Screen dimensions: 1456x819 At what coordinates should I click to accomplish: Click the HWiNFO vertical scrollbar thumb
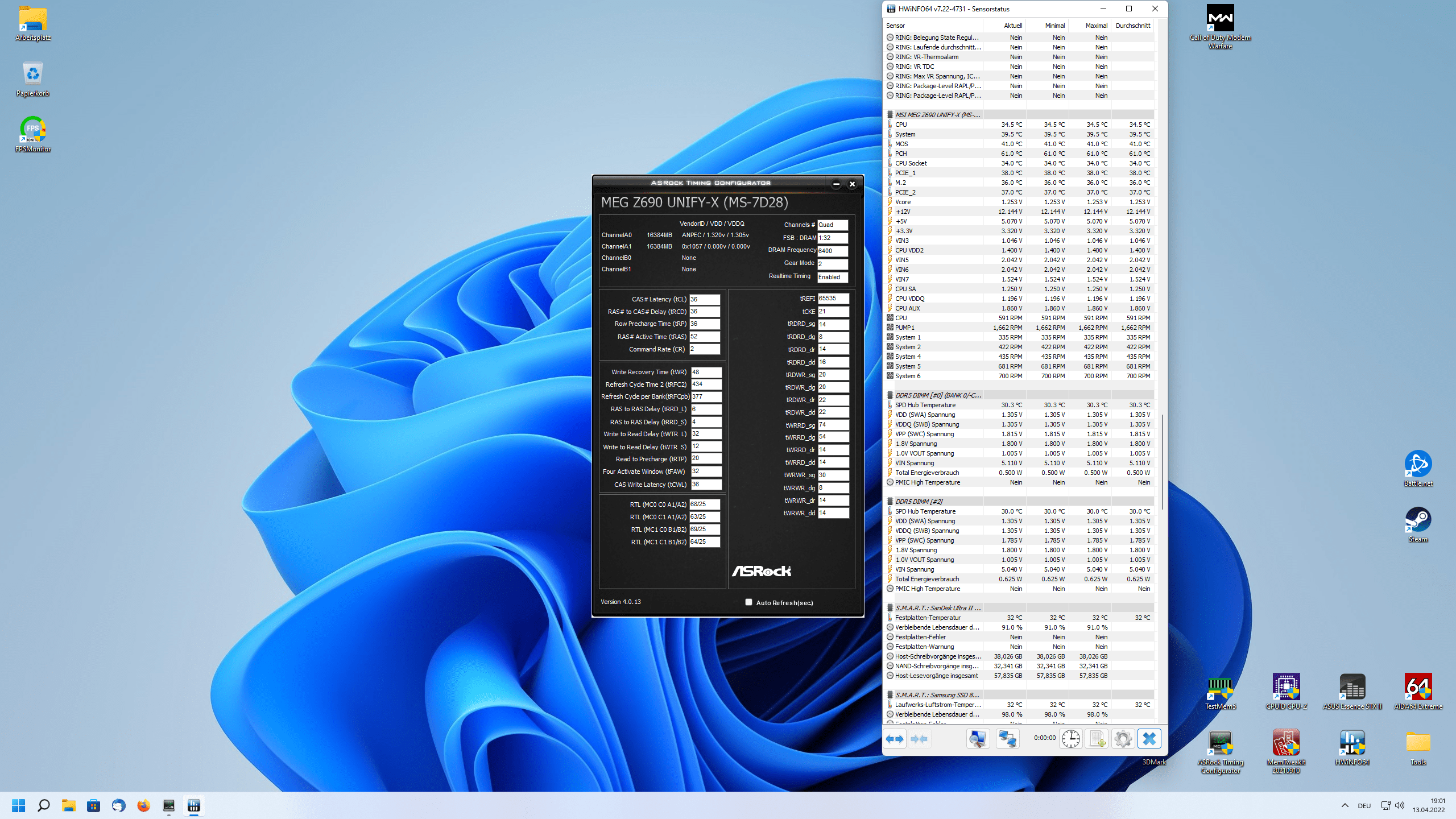click(x=1162, y=462)
